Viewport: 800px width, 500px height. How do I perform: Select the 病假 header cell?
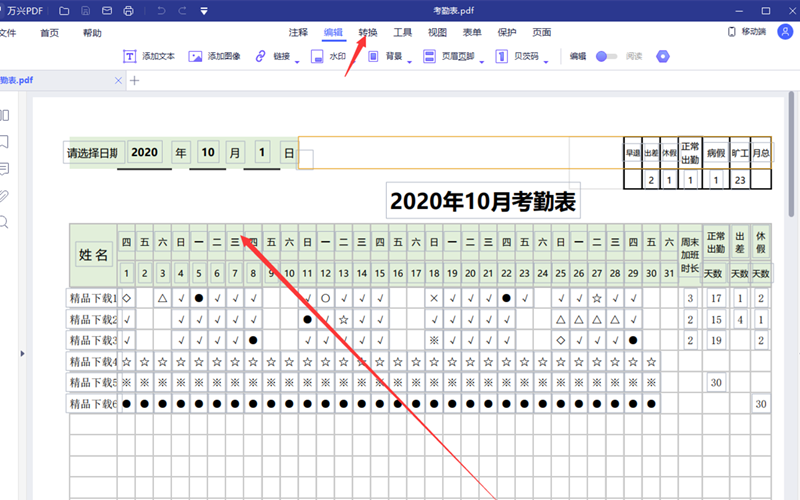coord(716,153)
